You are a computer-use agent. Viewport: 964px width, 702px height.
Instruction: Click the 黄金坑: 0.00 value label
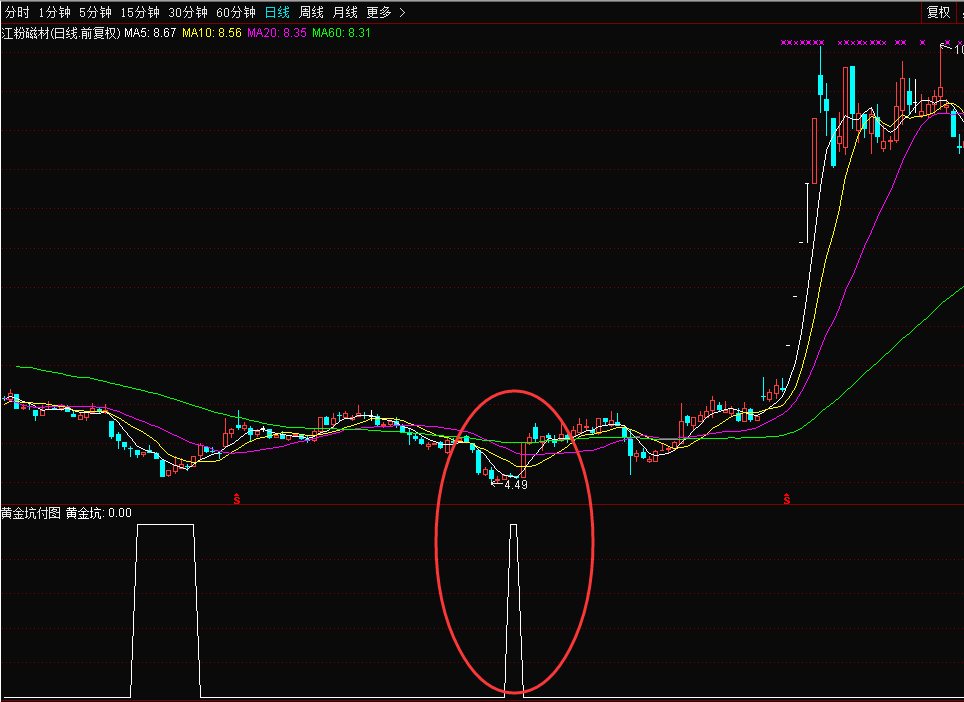coord(99,513)
